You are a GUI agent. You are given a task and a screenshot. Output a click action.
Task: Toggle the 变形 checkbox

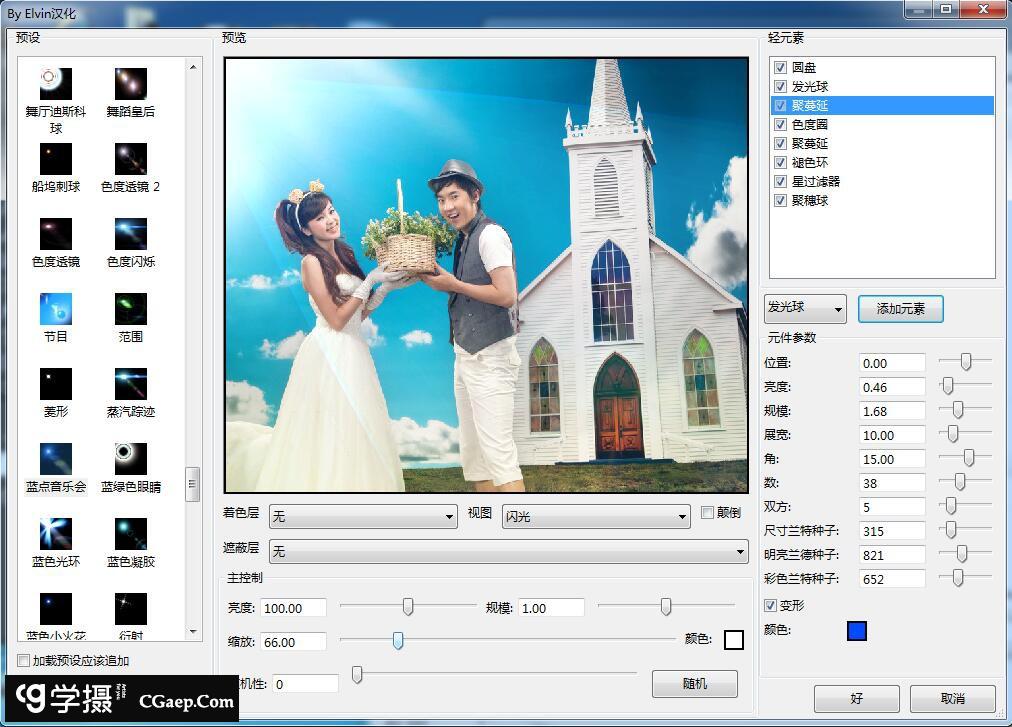[770, 606]
